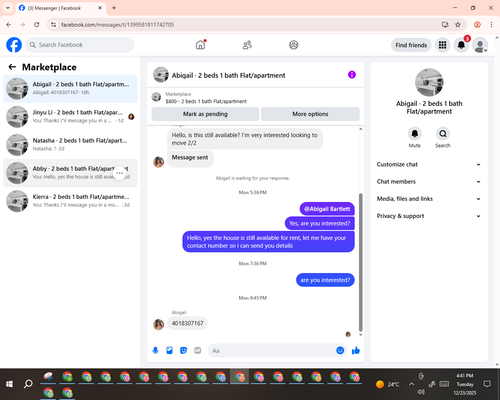500x400 pixels.
Task: Open the Facebook logo home link
Action: click(14, 45)
